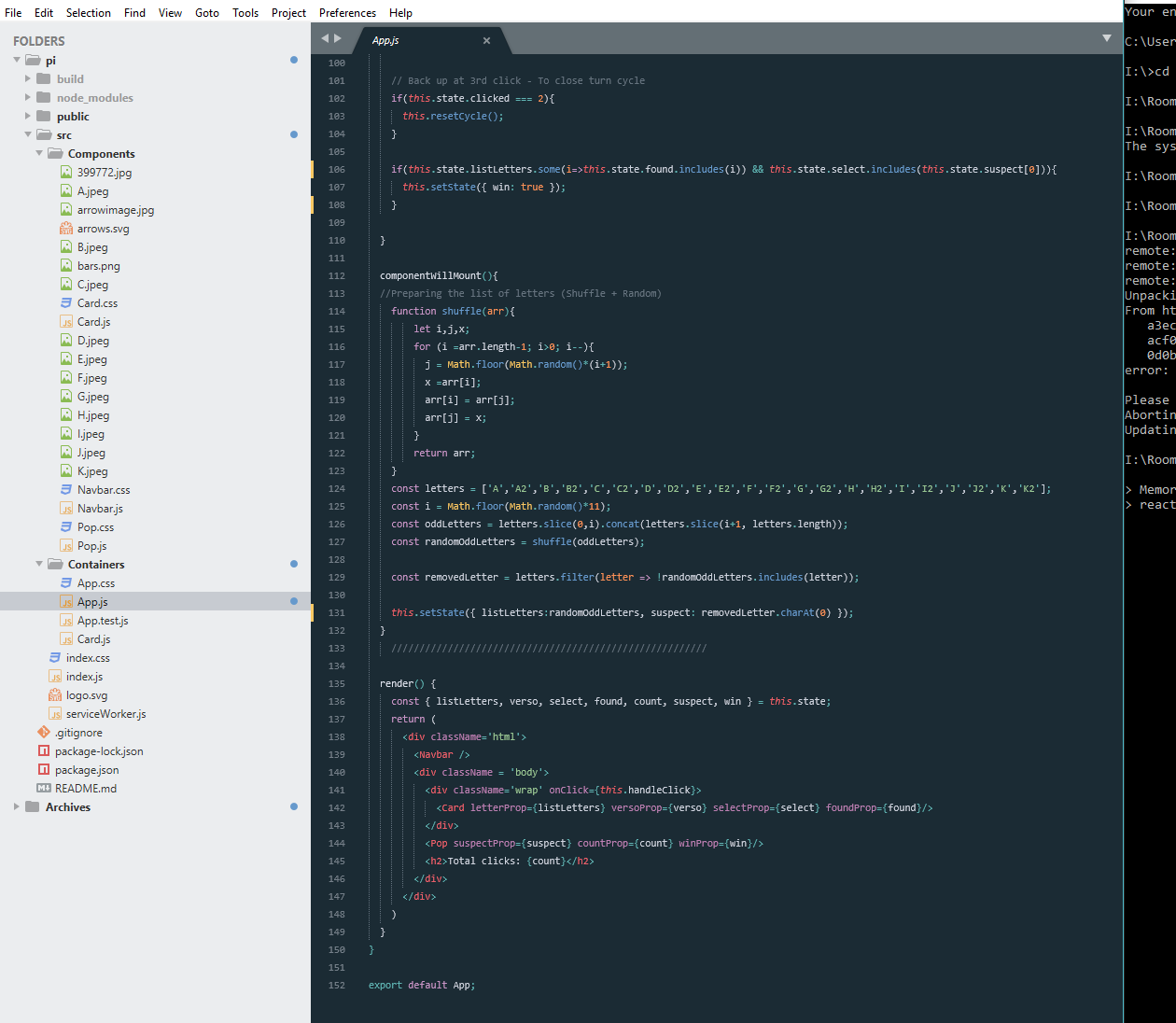Click the node_modules folder icon
The width and height of the screenshot is (1176, 1023).
44,97
